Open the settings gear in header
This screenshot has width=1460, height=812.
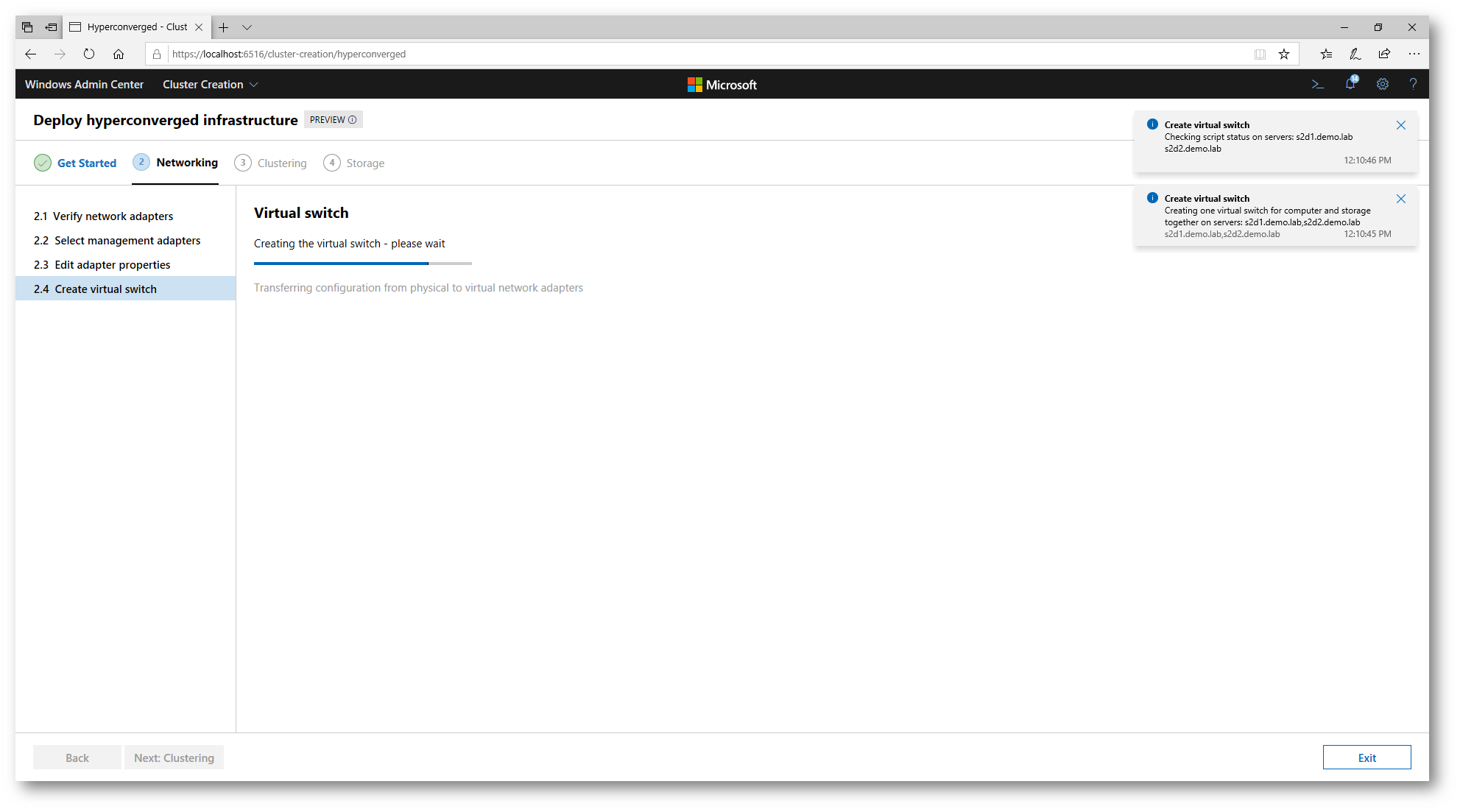click(x=1383, y=85)
